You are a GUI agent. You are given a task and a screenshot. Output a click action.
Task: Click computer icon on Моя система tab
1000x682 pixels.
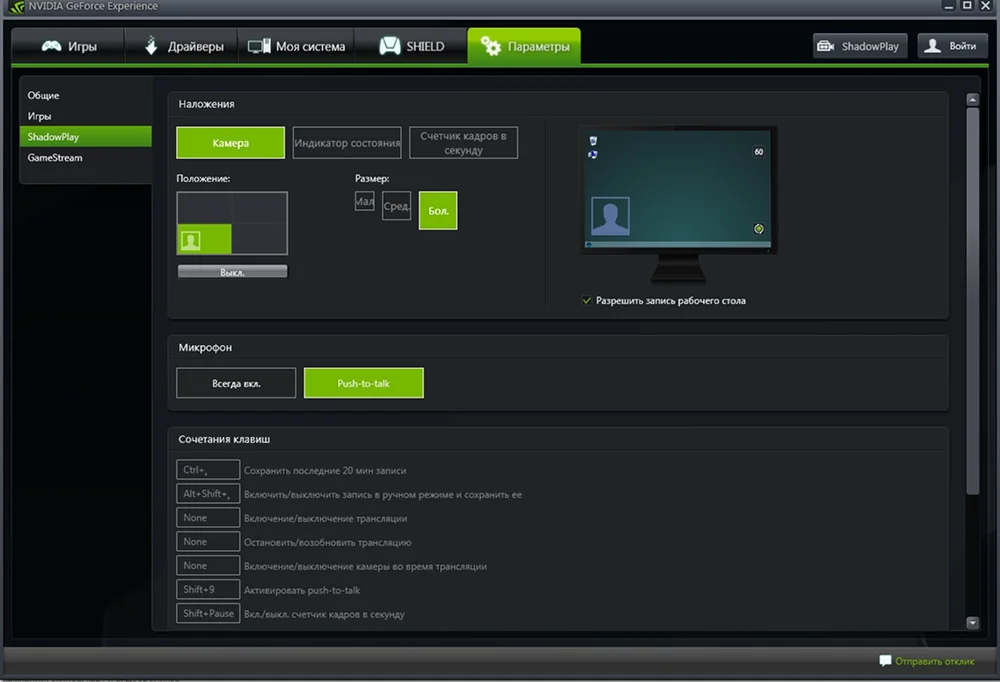click(259, 46)
